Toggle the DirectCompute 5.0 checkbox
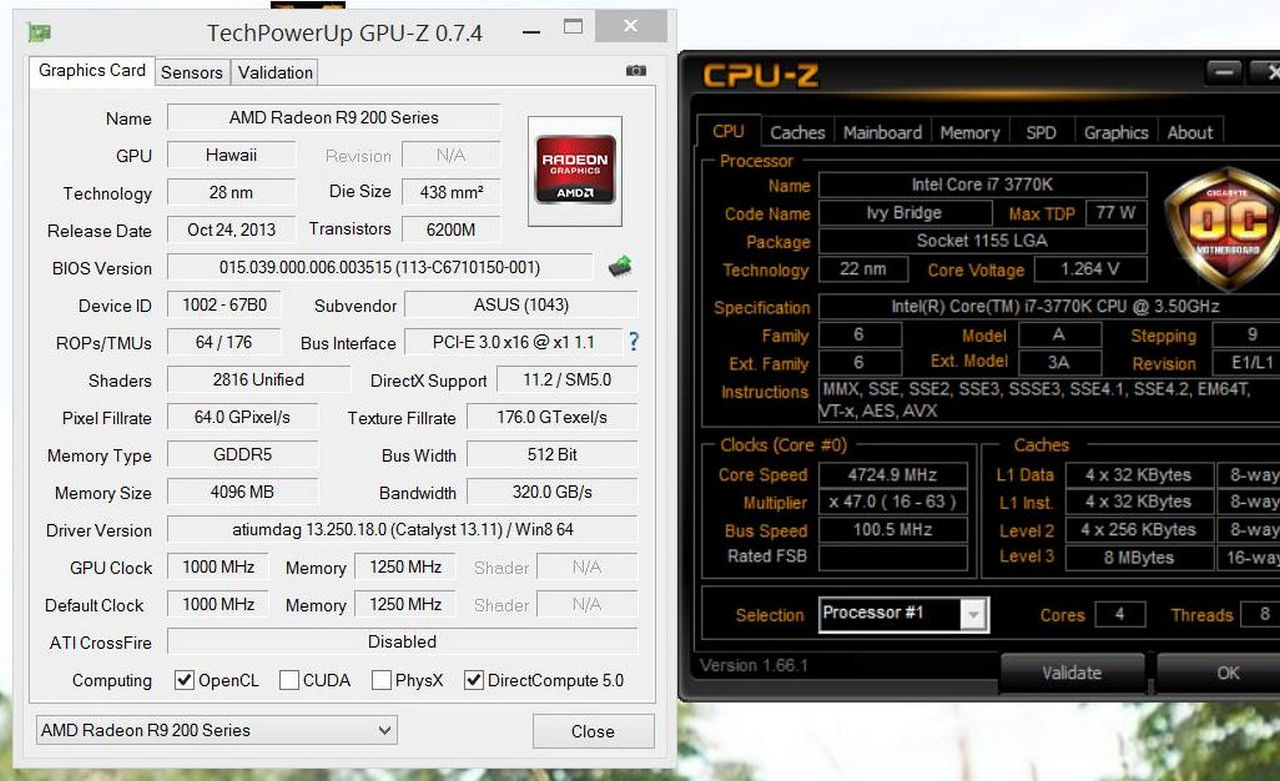This screenshot has height=781, width=1280. coord(474,680)
